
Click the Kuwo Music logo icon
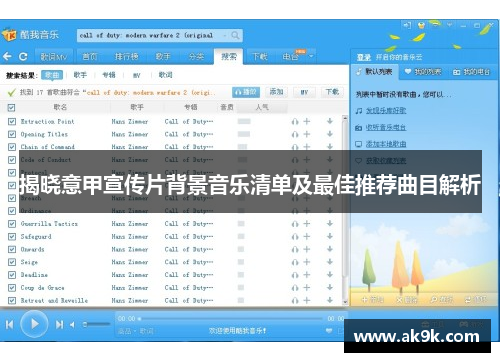click(9, 34)
